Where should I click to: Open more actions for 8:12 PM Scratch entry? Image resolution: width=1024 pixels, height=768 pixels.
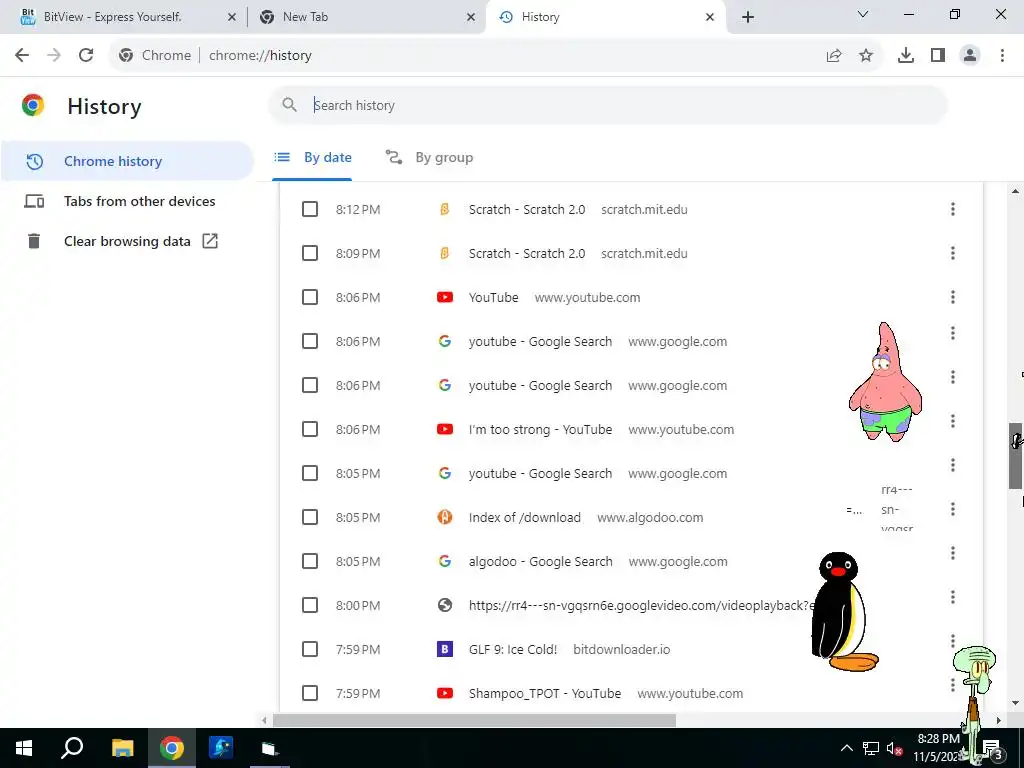coord(953,209)
